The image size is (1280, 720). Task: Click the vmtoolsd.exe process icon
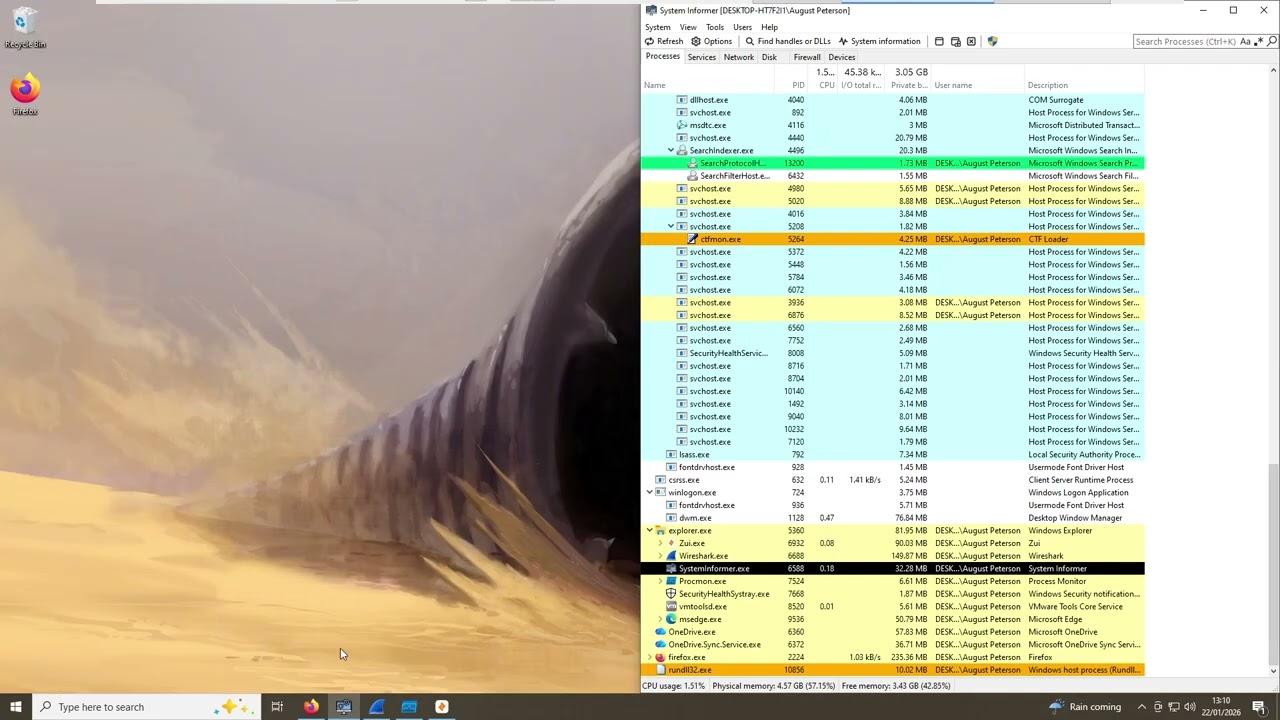tap(671, 606)
